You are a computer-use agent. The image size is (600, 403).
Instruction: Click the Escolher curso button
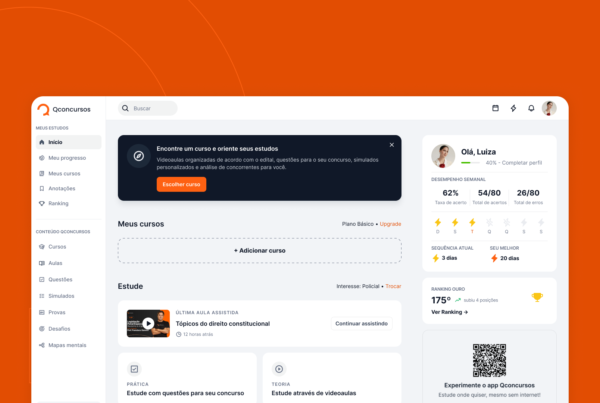tap(181, 184)
